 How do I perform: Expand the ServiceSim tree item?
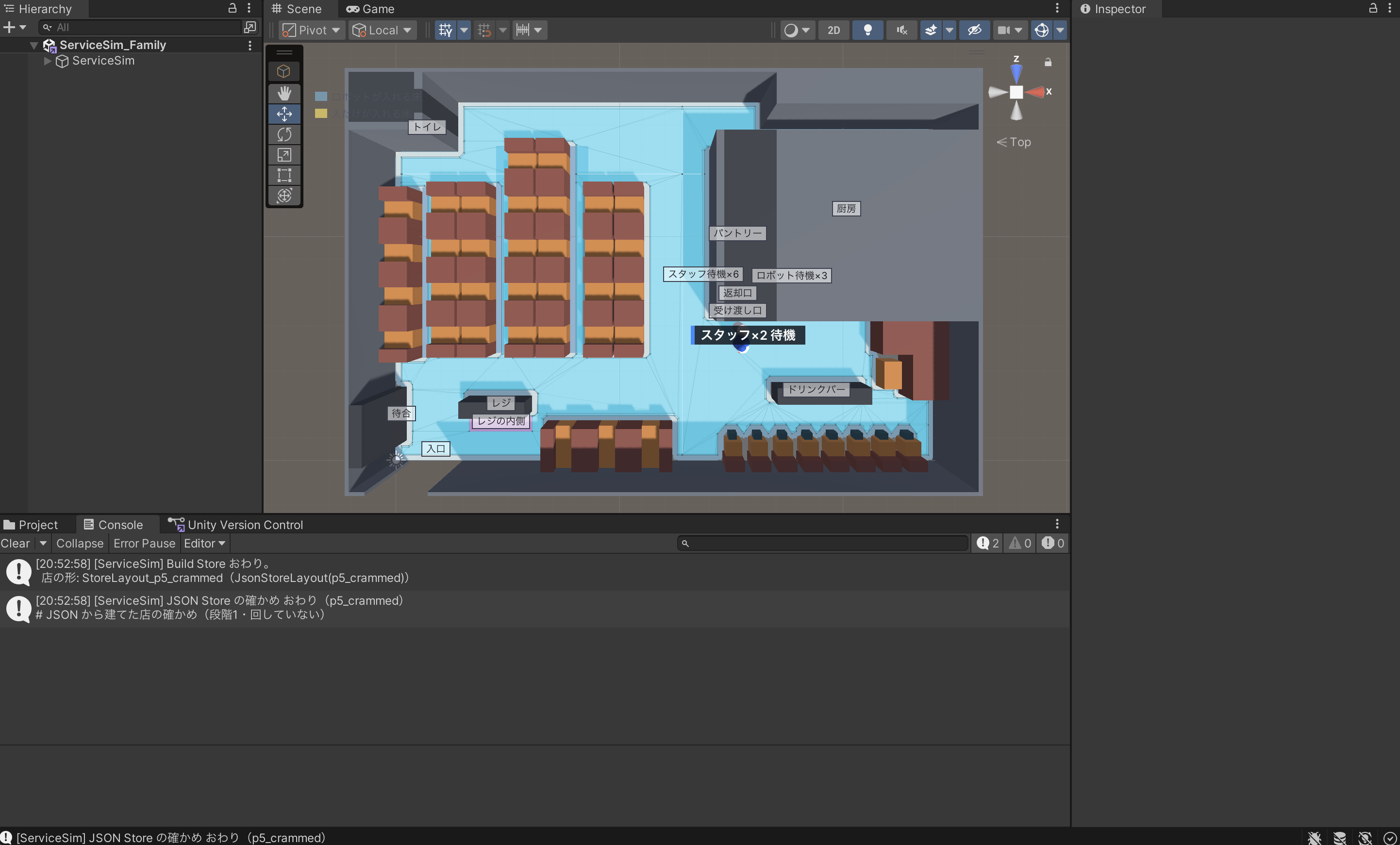click(x=48, y=61)
